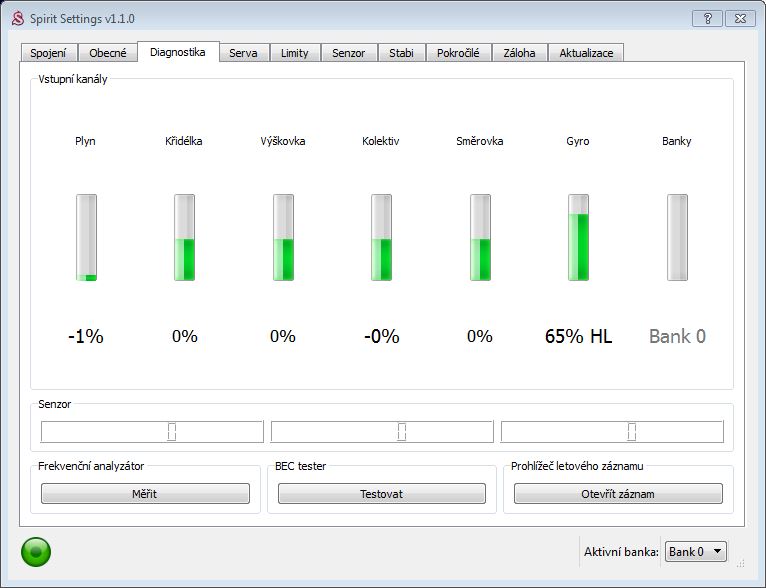Open the Aktivní banka dropdown
Image resolution: width=766 pixels, height=588 pixels.
[696, 551]
